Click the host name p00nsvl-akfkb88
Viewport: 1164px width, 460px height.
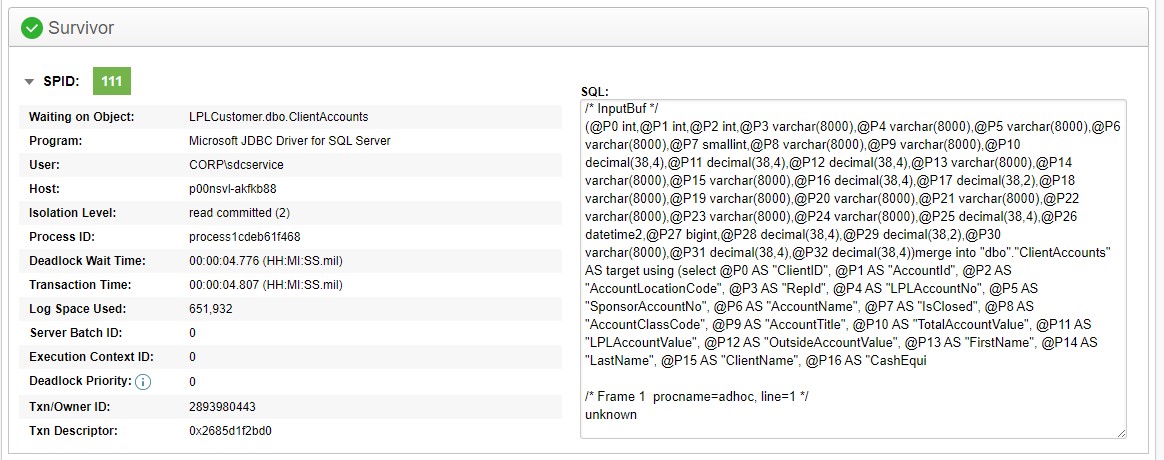233,189
